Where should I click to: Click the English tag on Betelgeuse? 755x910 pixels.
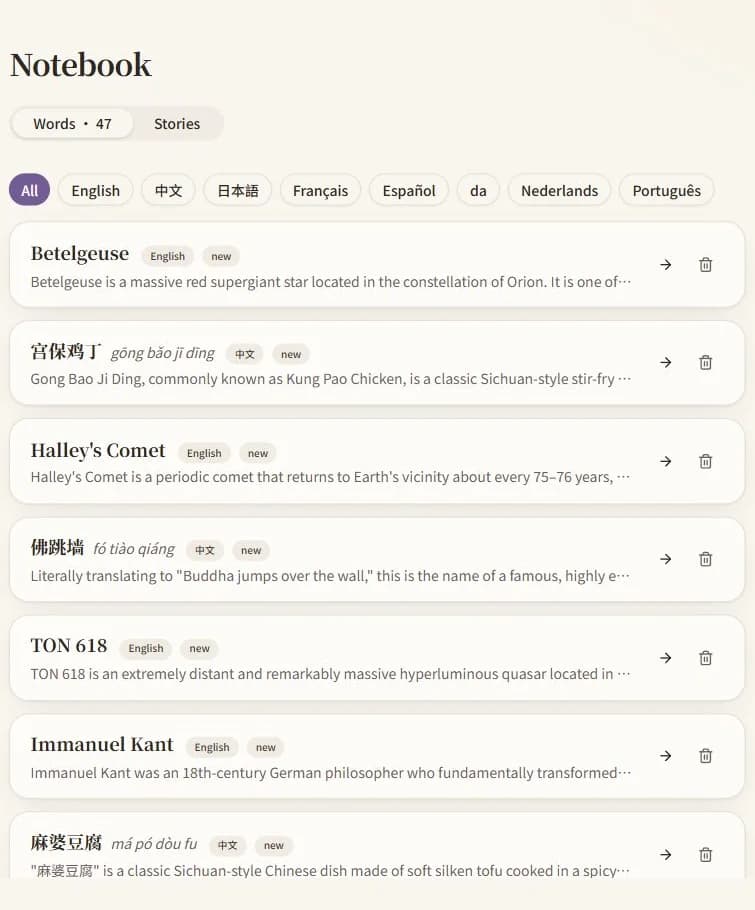pos(168,256)
